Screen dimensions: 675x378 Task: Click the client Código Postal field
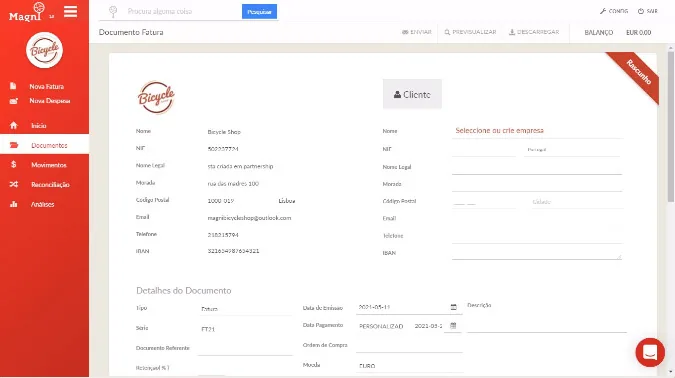(x=484, y=202)
